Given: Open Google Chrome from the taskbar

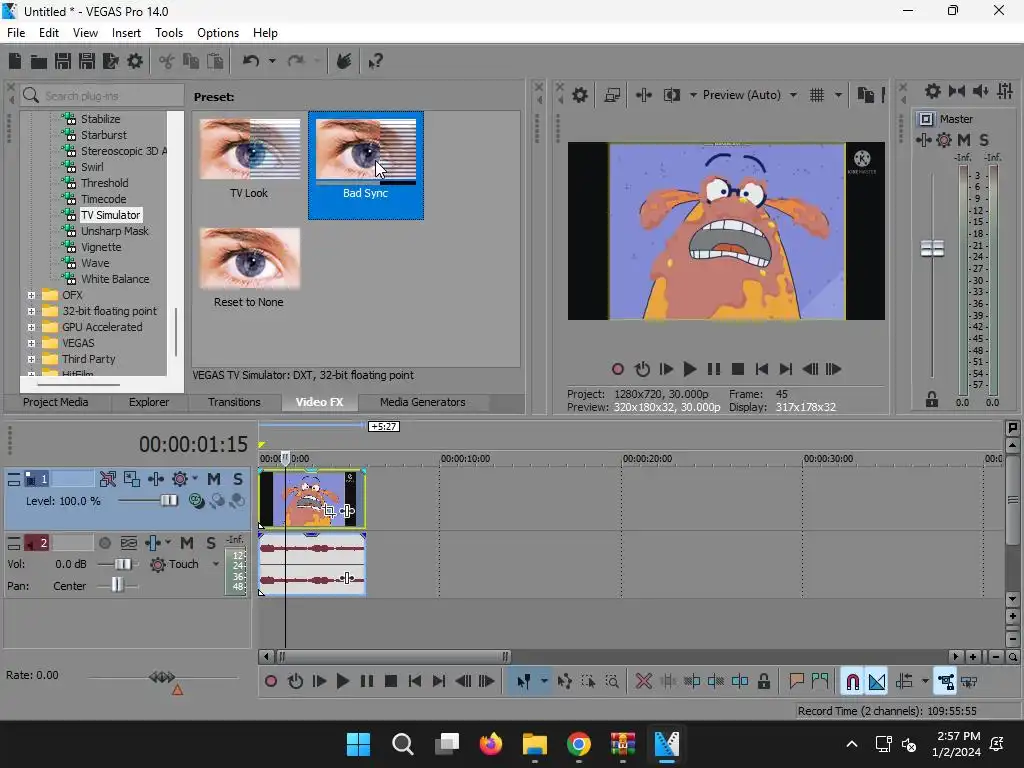Looking at the screenshot, I should click(579, 744).
